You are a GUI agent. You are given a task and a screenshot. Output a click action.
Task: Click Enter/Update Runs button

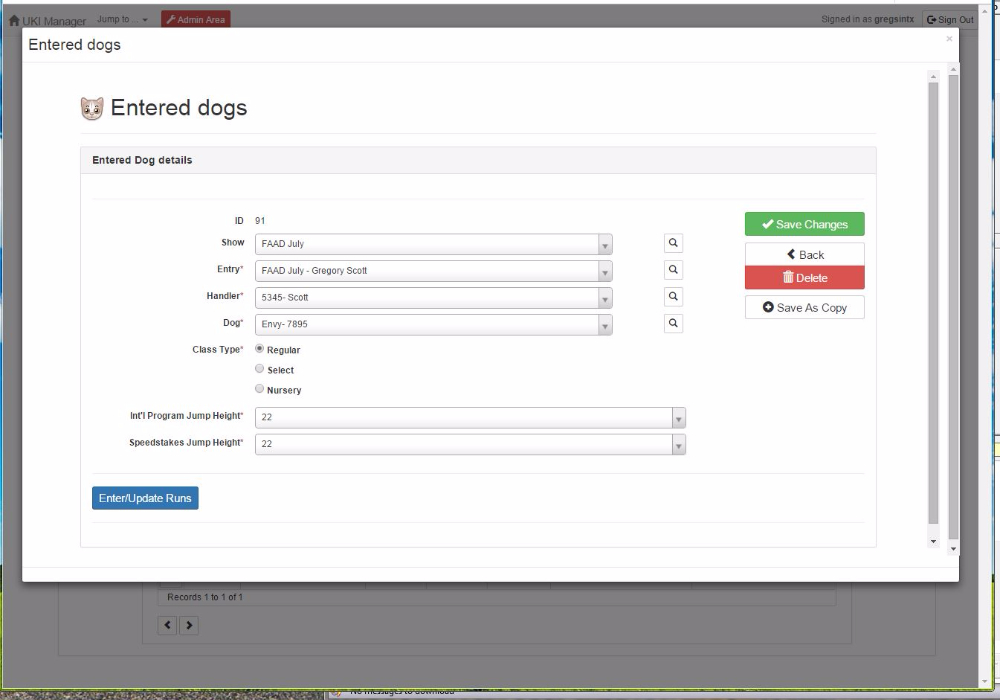tap(145, 499)
